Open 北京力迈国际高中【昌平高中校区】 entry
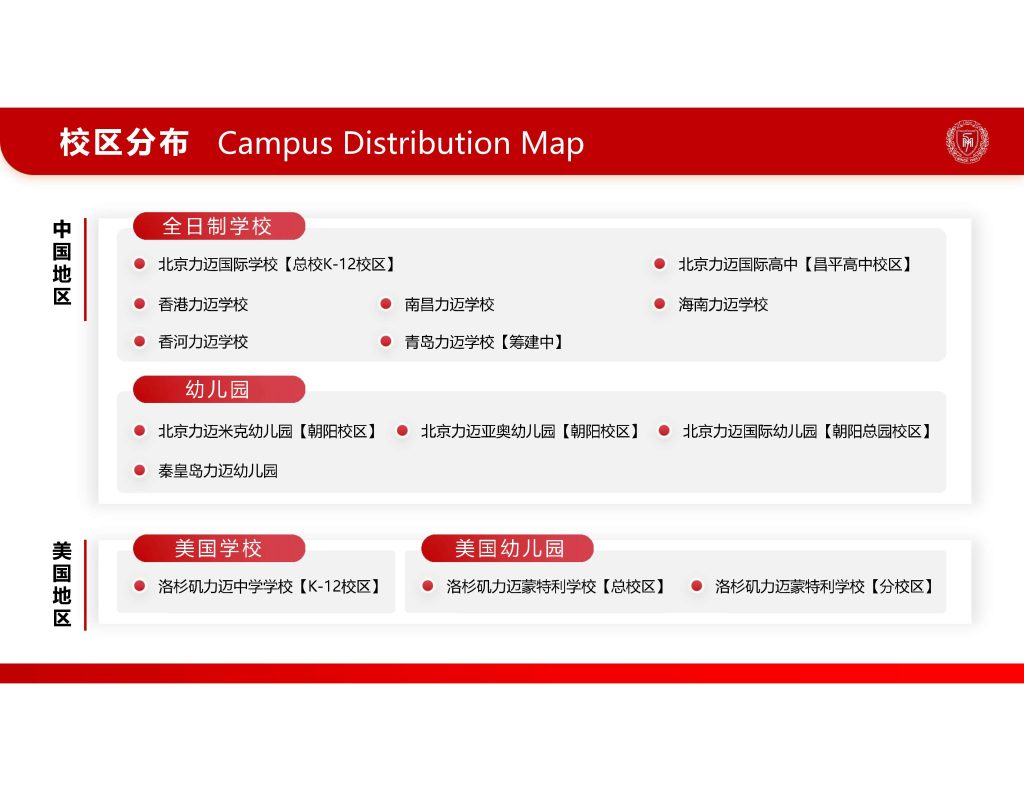The height and width of the screenshot is (791, 1024). pyautogui.click(x=796, y=265)
